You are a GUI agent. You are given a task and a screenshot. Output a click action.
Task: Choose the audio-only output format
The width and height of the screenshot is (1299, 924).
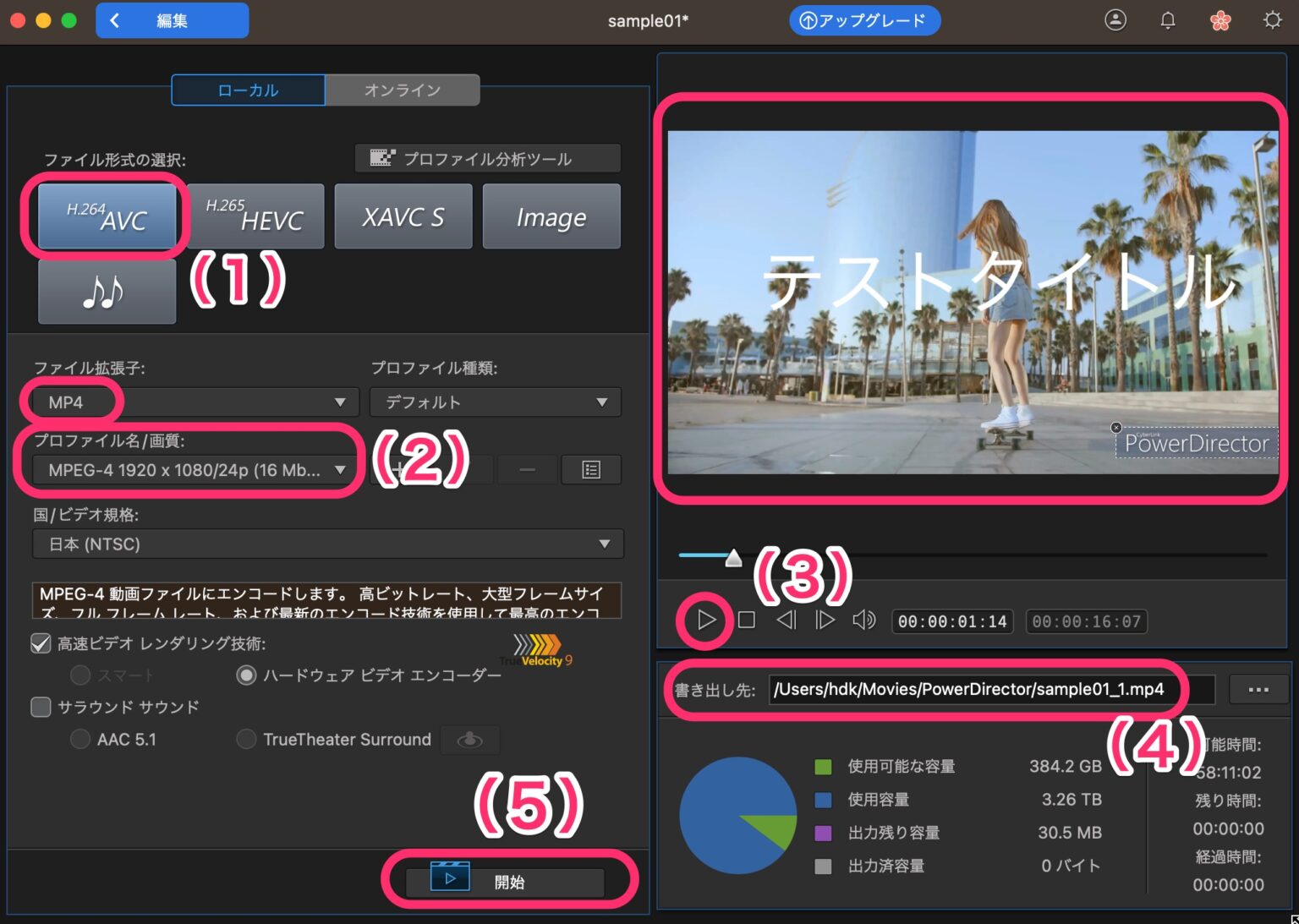coord(107,291)
